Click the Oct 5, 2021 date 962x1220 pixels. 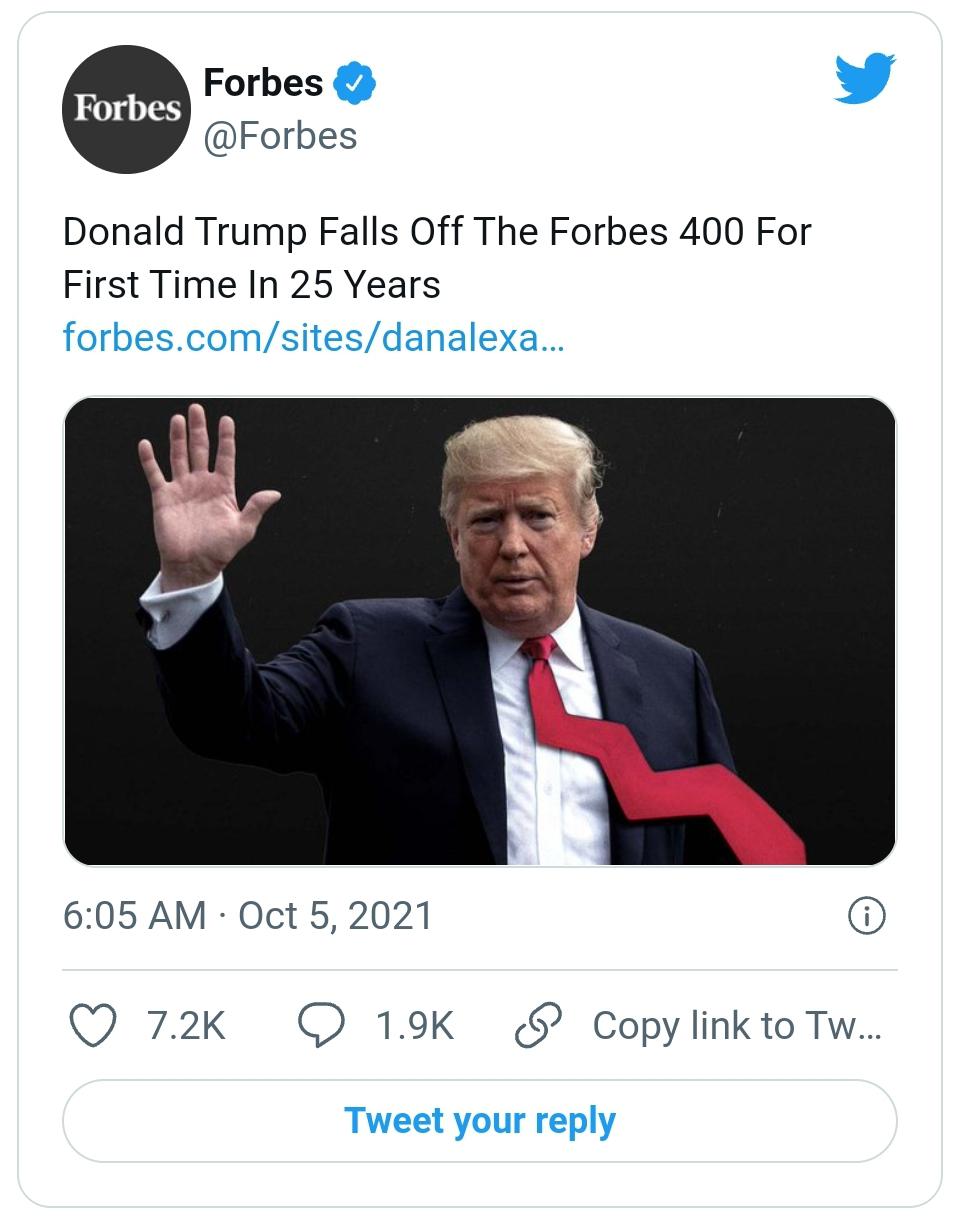pos(336,916)
